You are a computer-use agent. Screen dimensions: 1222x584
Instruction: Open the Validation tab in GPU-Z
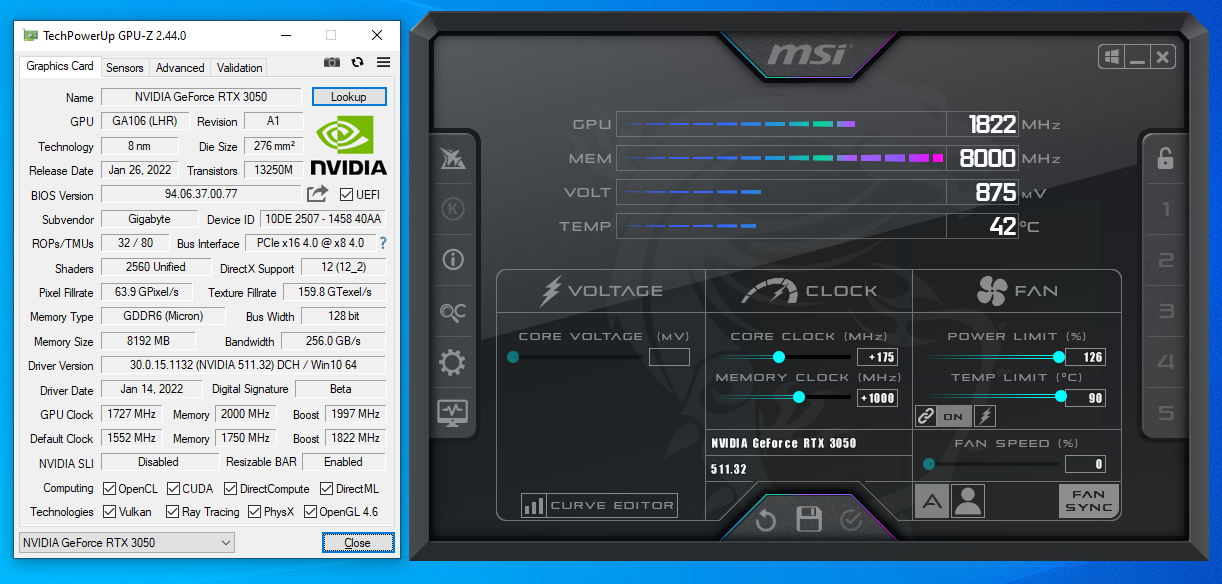(240, 68)
